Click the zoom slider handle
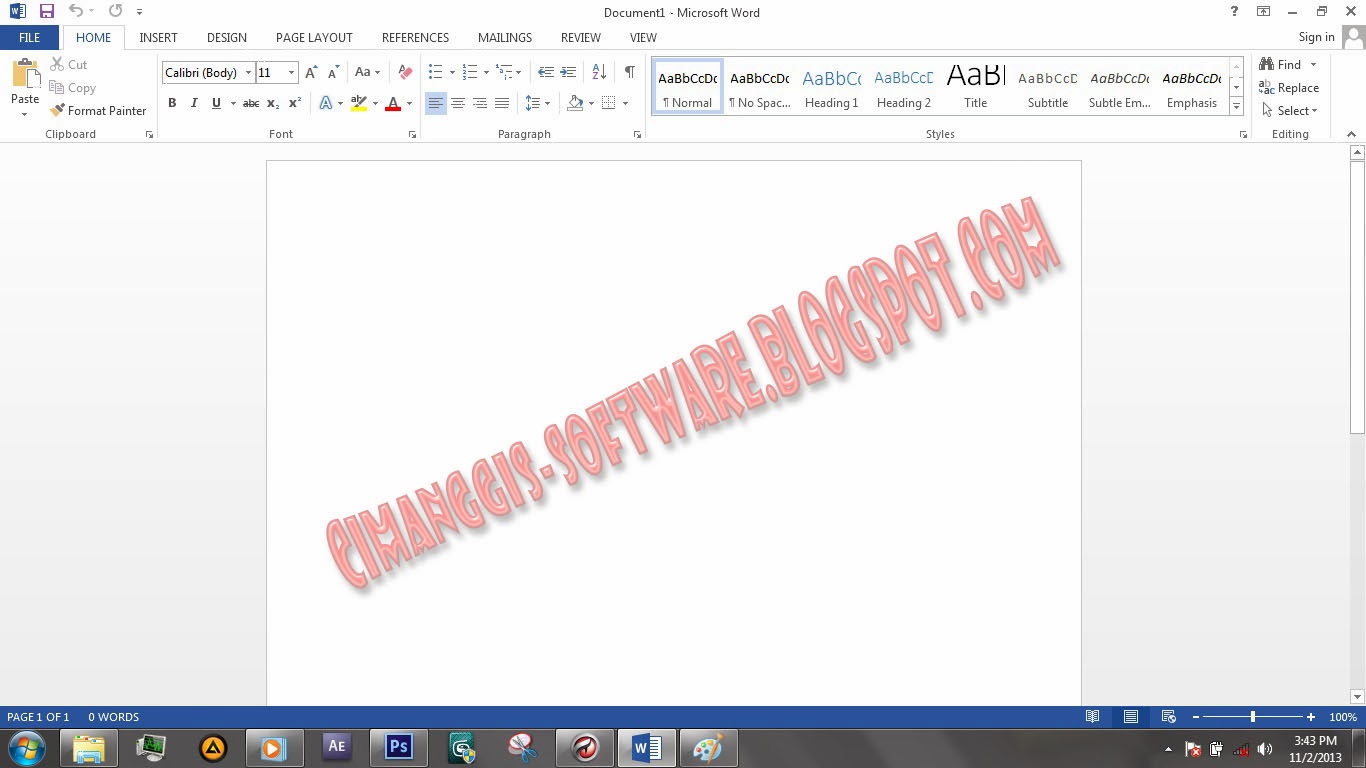 click(1253, 717)
